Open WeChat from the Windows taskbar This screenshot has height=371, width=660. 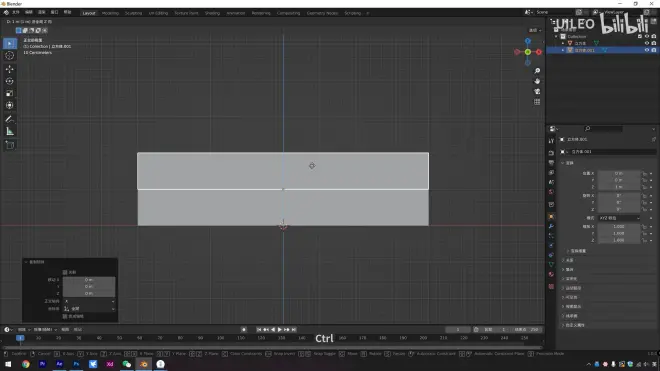[127, 364]
